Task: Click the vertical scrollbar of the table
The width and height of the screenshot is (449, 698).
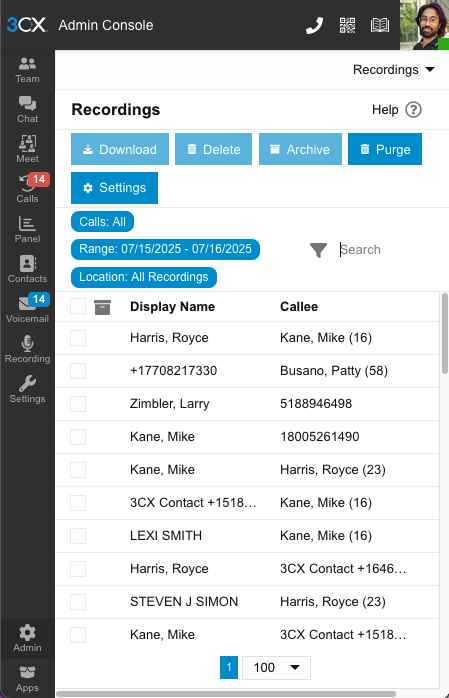Action: [445, 333]
